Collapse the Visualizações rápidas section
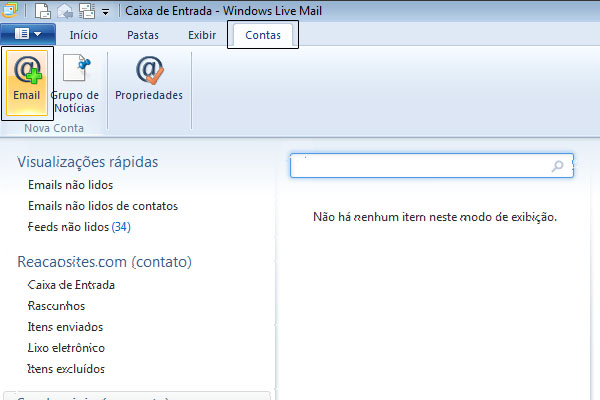Image resolution: width=600 pixels, height=400 pixels. click(87, 162)
